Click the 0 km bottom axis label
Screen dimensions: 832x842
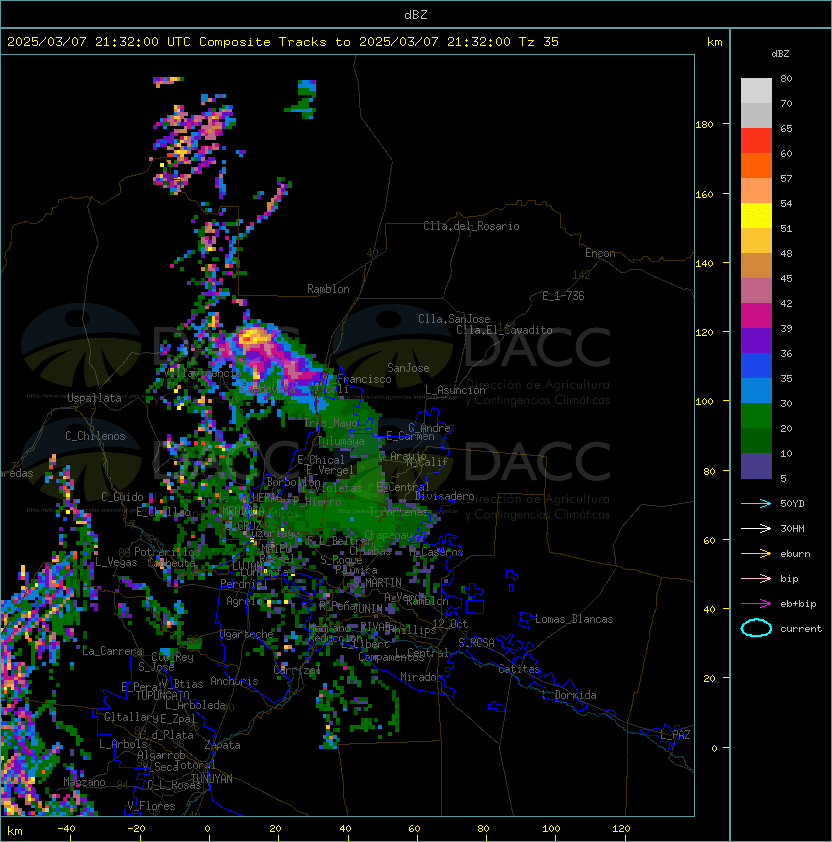pos(207,829)
